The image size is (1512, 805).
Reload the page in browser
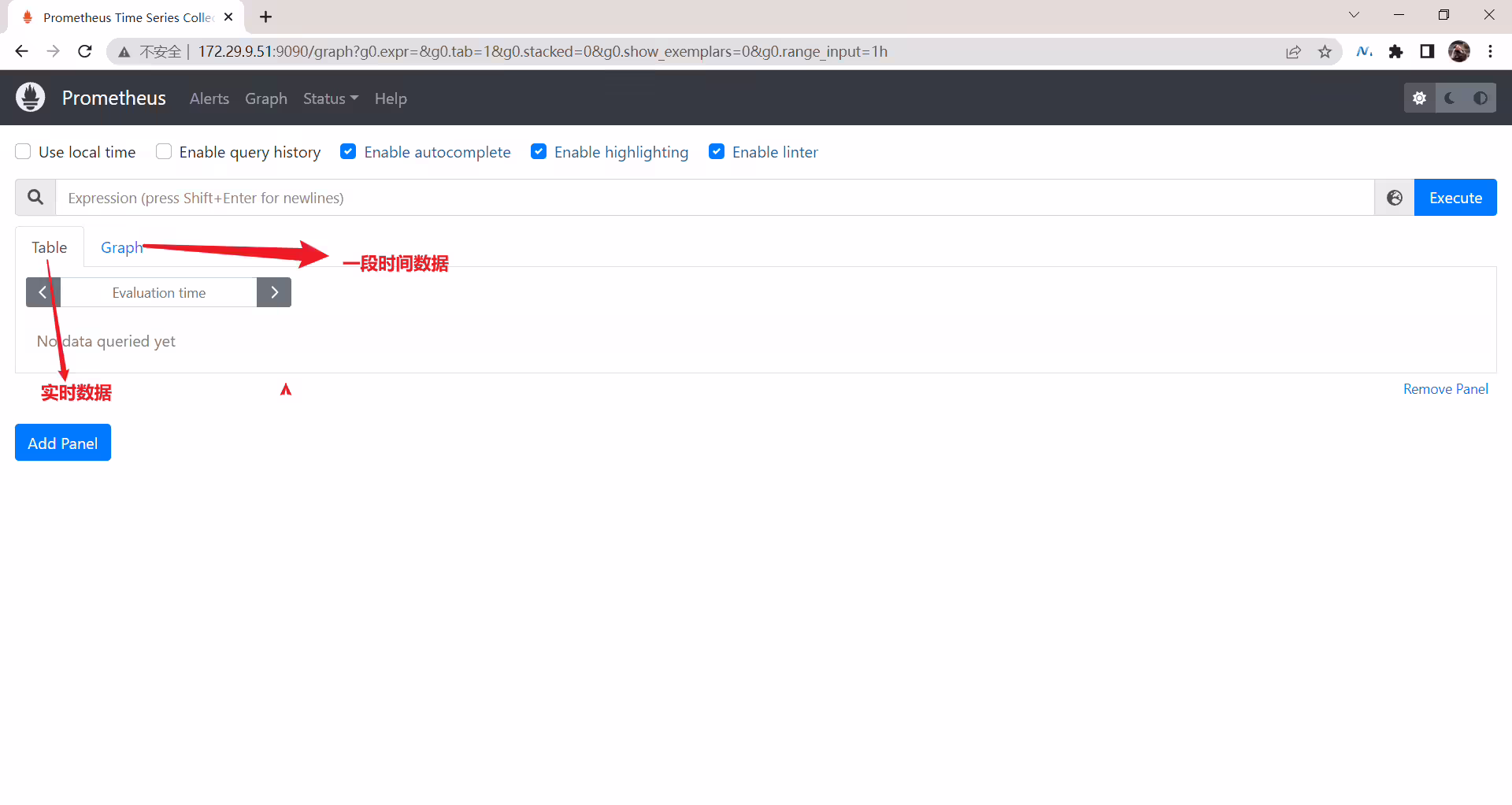[85, 52]
